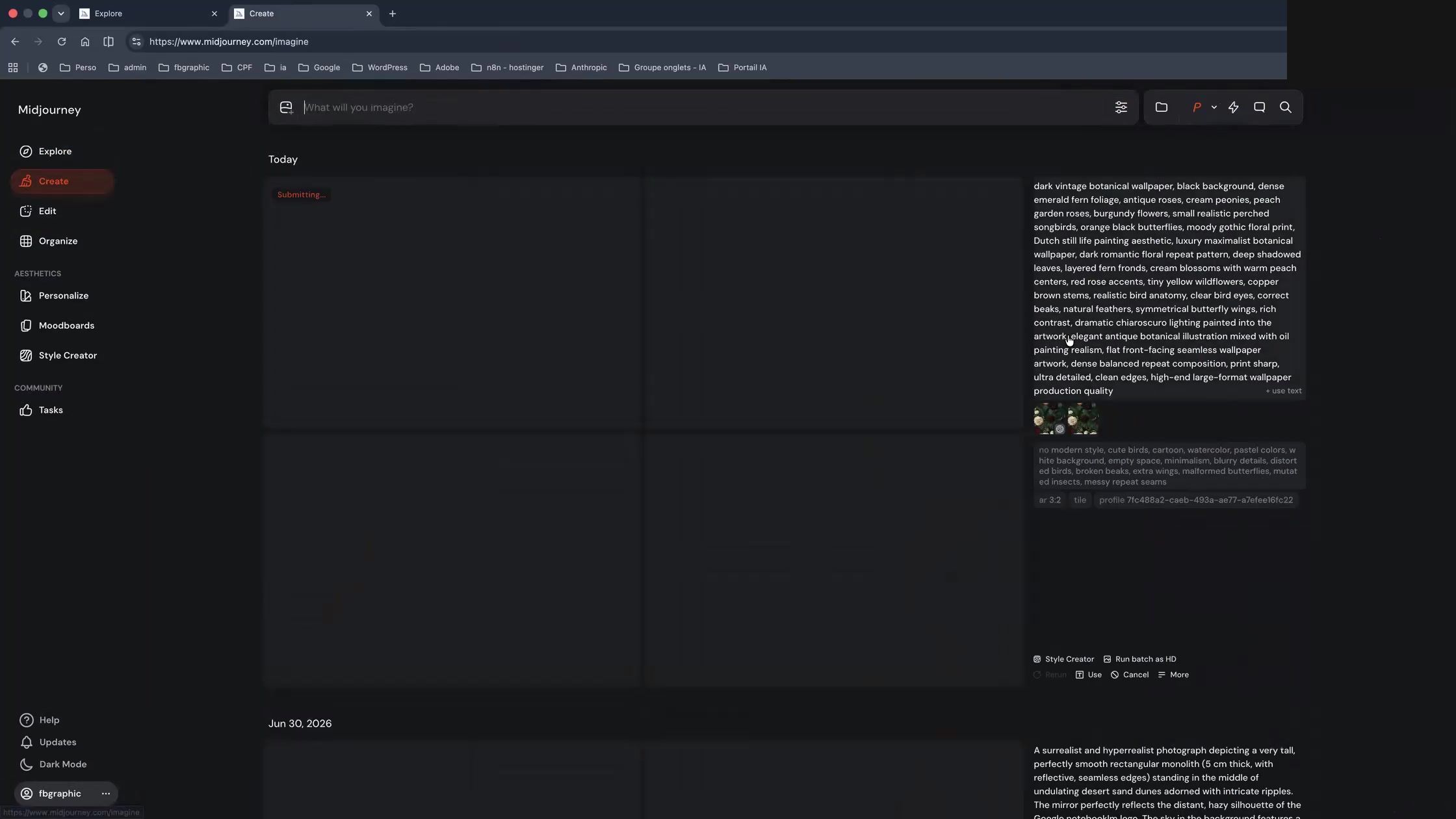This screenshot has height=819, width=1456.
Task: Use this job's prompt
Action: (1088, 675)
